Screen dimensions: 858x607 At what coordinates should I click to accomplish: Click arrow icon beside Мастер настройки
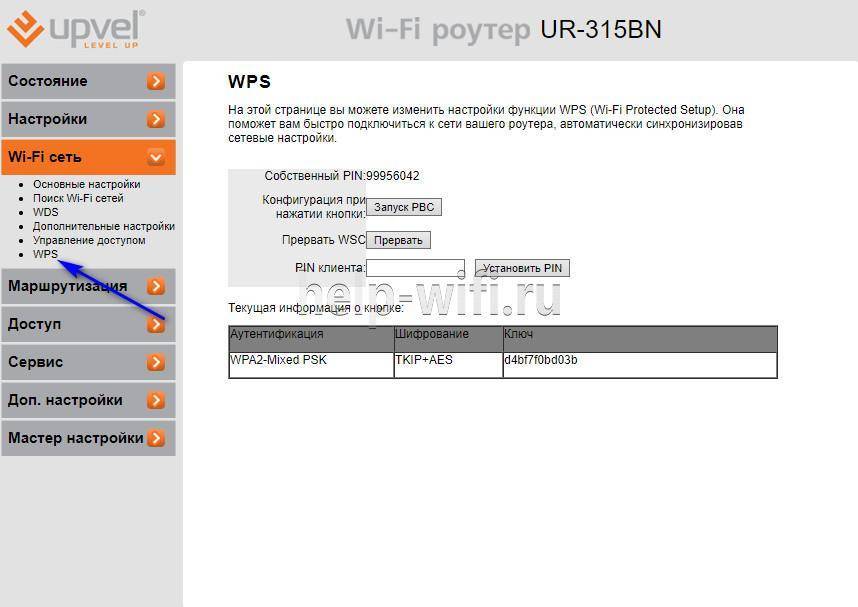[155, 438]
